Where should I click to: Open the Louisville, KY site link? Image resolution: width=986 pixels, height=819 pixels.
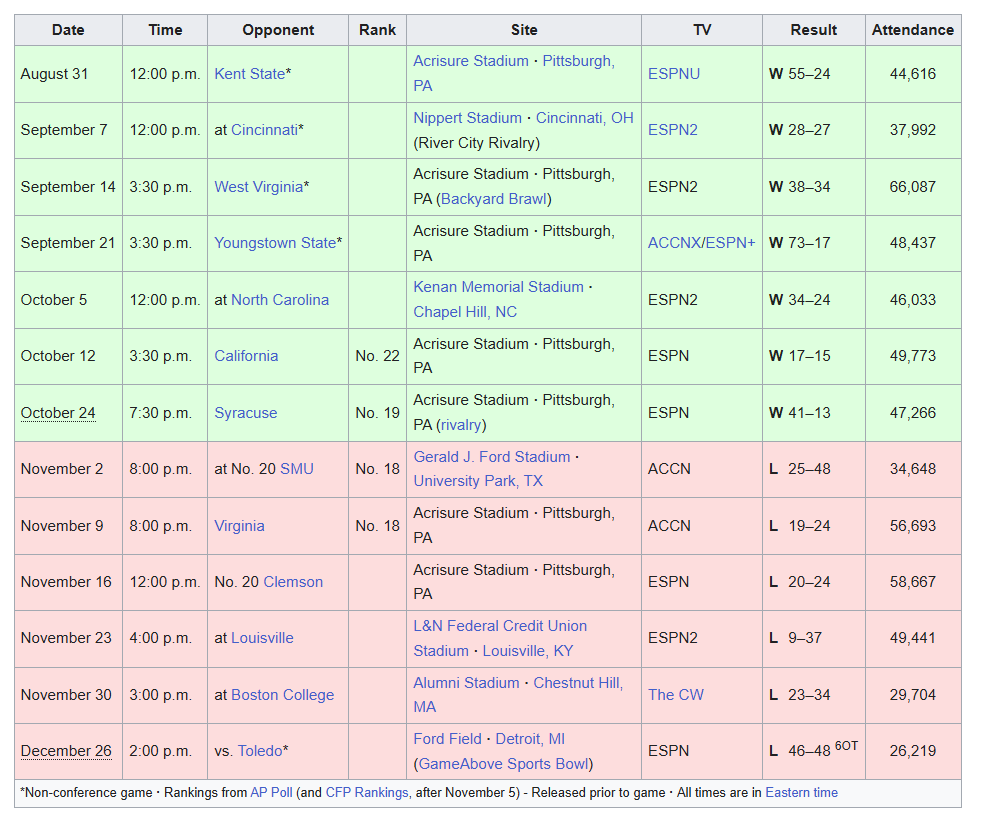pyautogui.click(x=528, y=650)
